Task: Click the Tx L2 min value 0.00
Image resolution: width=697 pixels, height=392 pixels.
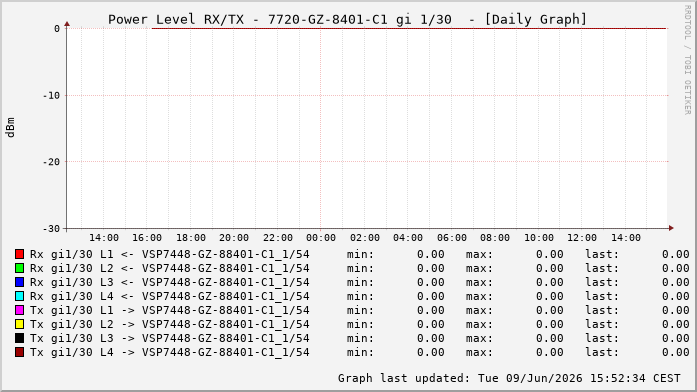Action: 431,324
